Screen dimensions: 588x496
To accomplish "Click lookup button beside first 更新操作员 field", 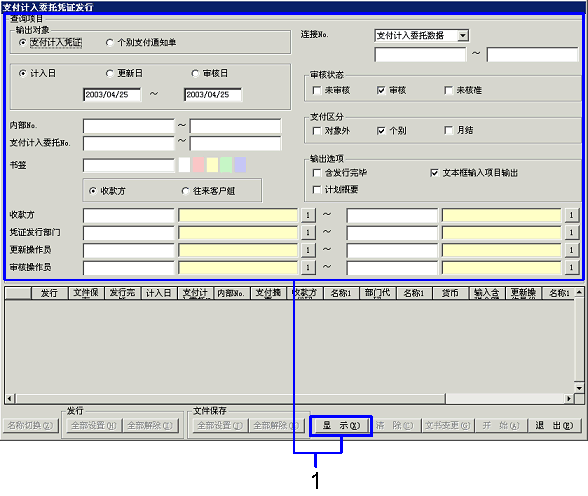I will 308,250.
